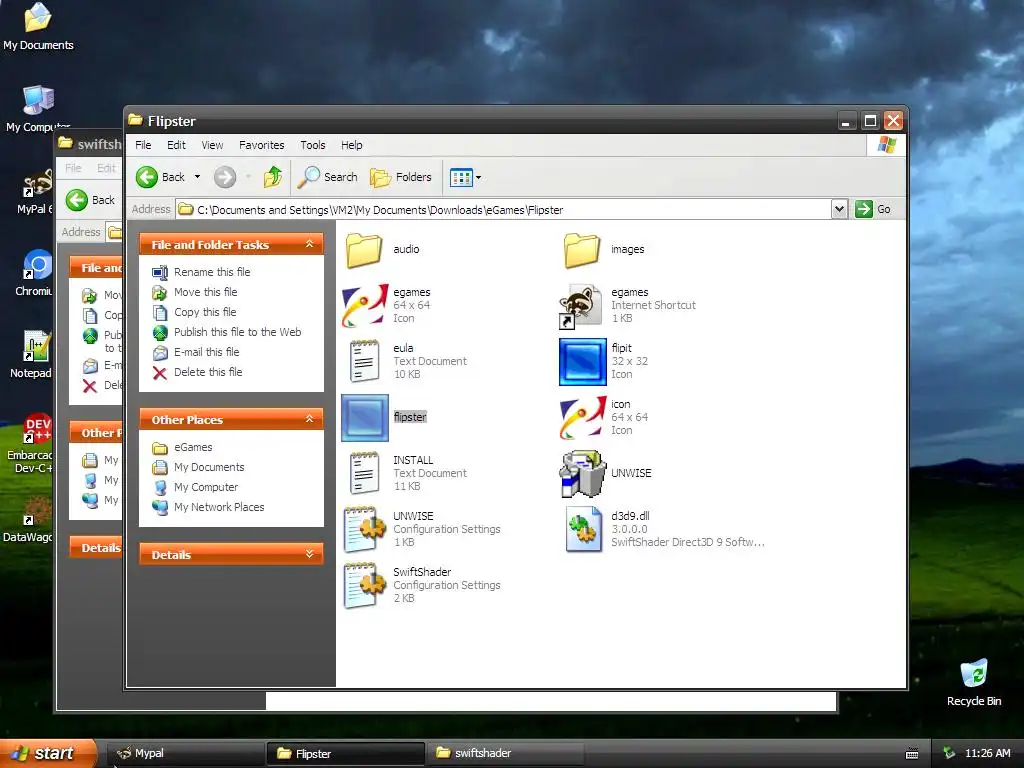
Task: Click the Go button beside address bar
Action: [873, 209]
